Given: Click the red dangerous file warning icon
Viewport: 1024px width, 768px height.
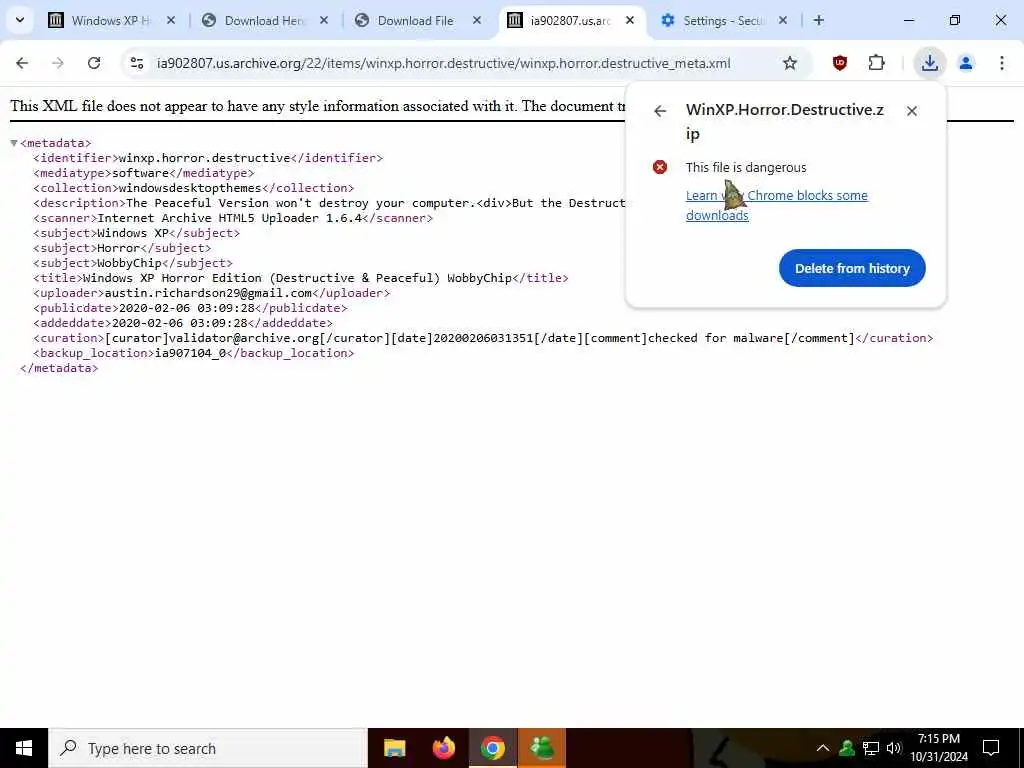Looking at the screenshot, I should click(660, 167).
